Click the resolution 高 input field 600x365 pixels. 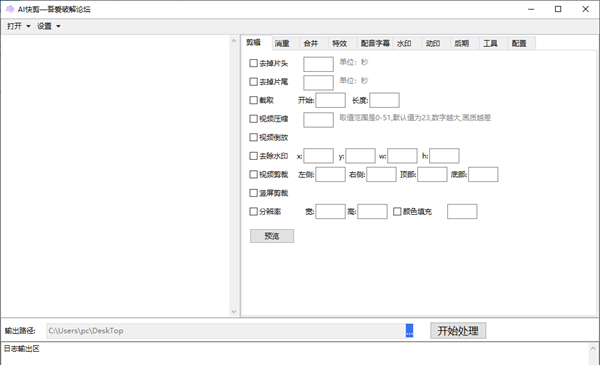click(x=373, y=211)
